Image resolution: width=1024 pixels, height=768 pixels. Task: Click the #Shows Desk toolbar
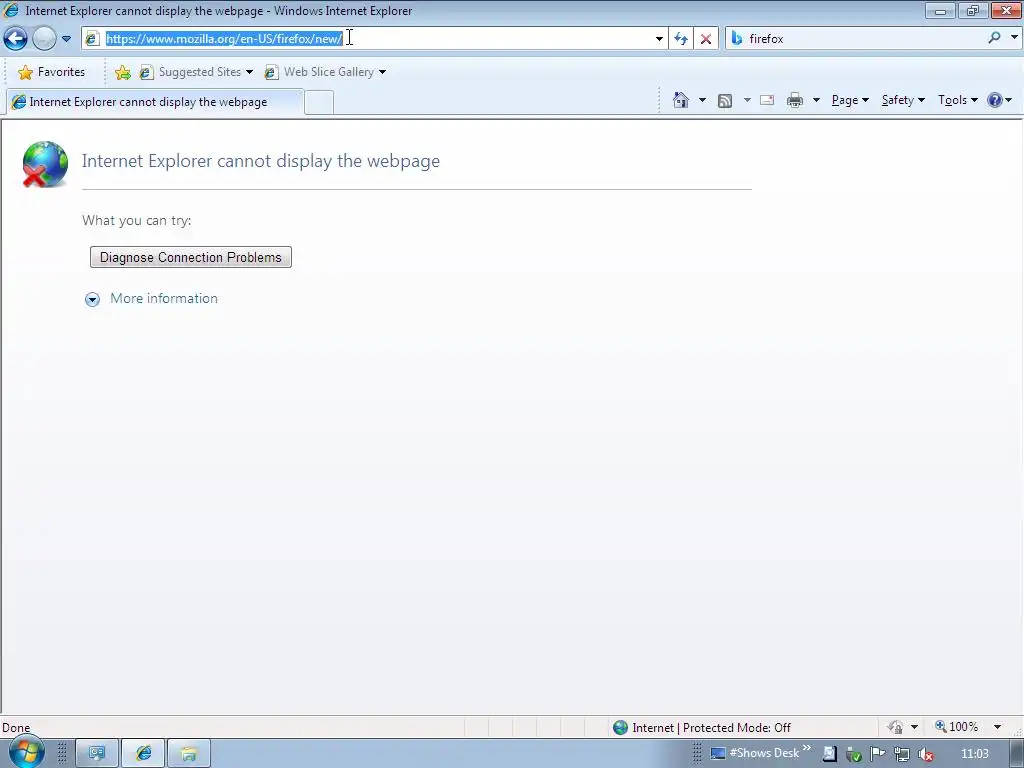(755, 753)
